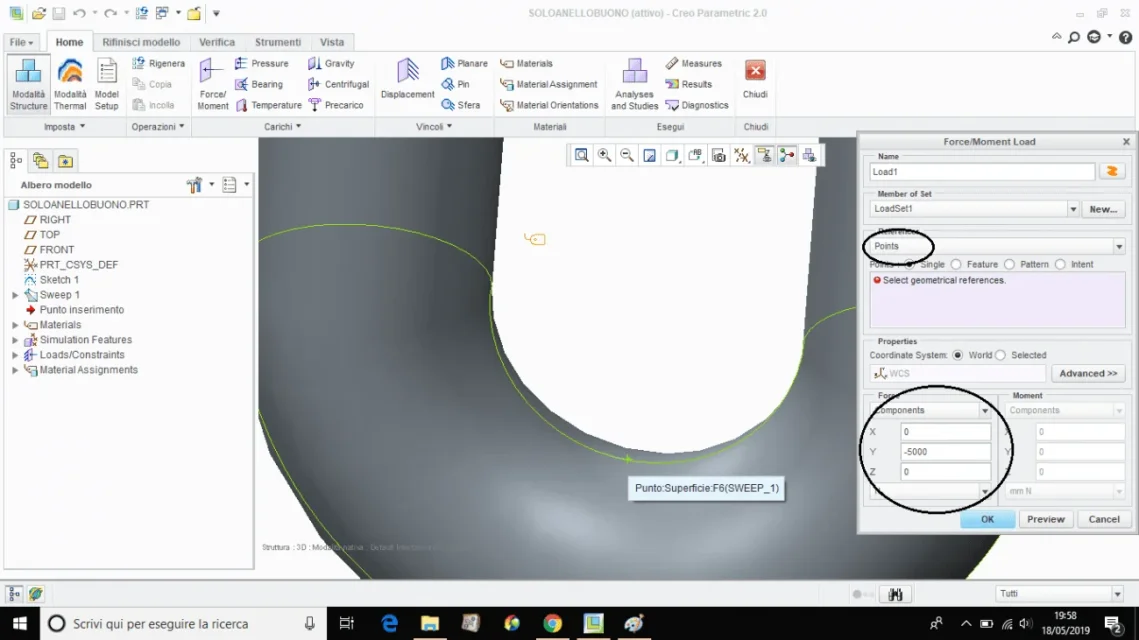Select the Feature radio button
The width and height of the screenshot is (1139, 640).
click(x=957, y=265)
